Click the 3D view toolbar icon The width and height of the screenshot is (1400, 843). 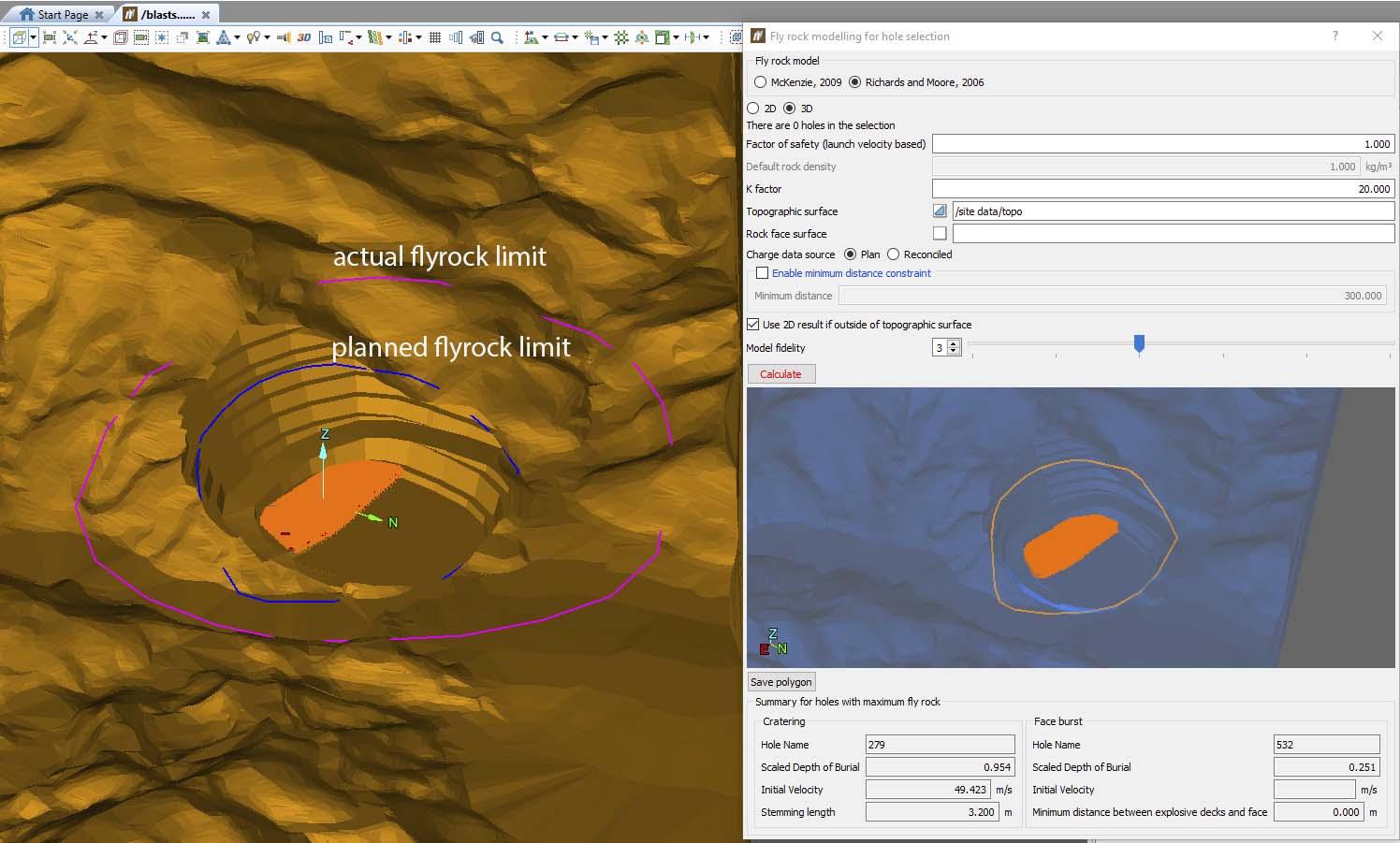coord(304,37)
